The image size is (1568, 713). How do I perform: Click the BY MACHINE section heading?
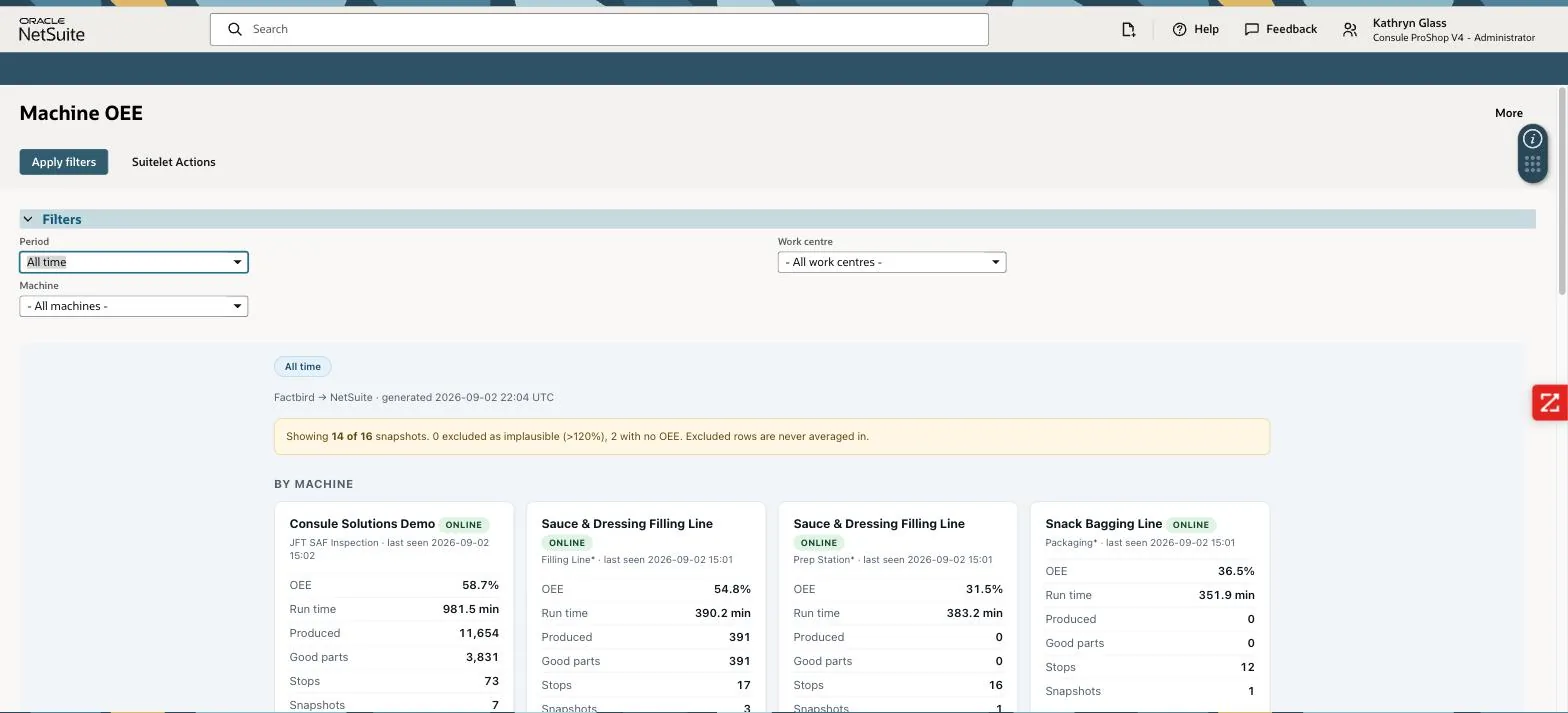[x=314, y=484]
